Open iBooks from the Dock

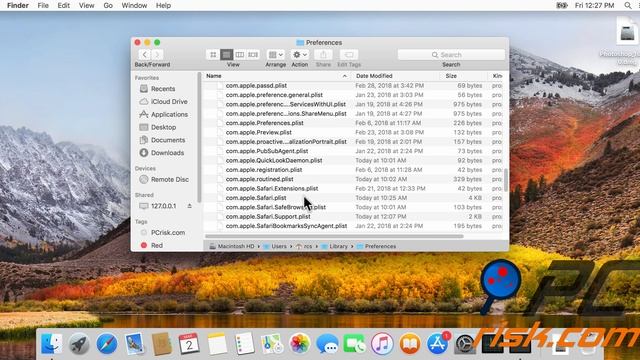(x=410, y=344)
